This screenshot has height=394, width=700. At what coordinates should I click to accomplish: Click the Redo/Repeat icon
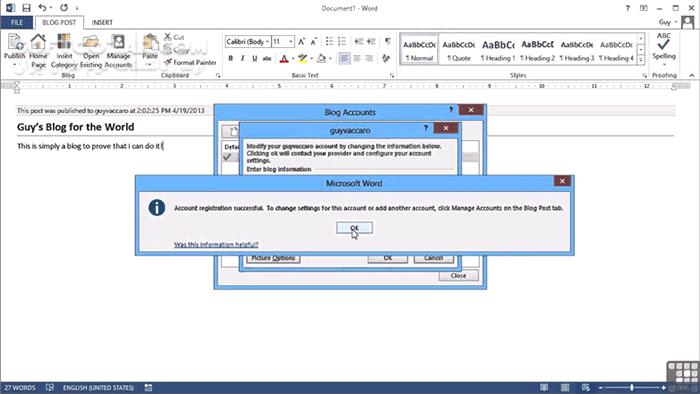64,8
